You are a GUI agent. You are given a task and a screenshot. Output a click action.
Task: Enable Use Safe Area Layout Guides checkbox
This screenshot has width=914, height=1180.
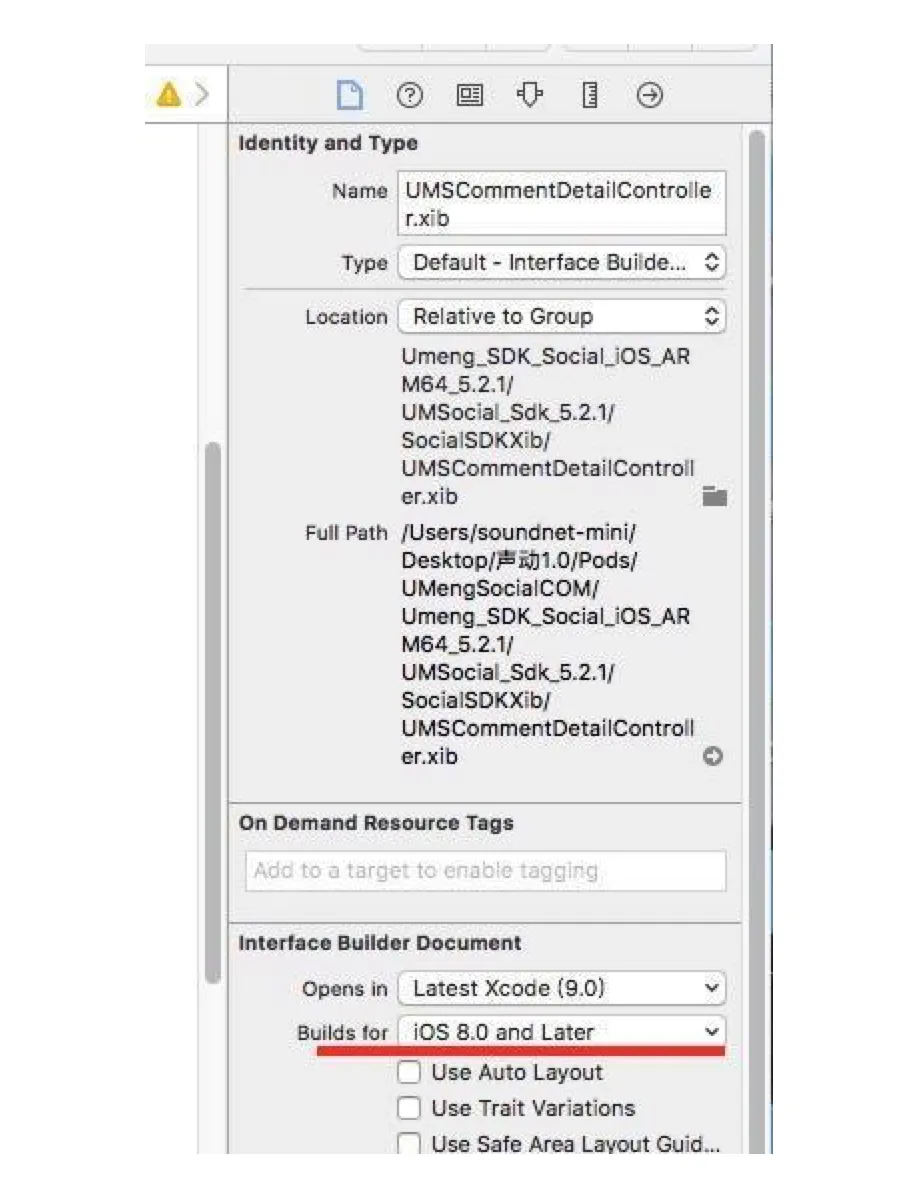(x=409, y=1144)
